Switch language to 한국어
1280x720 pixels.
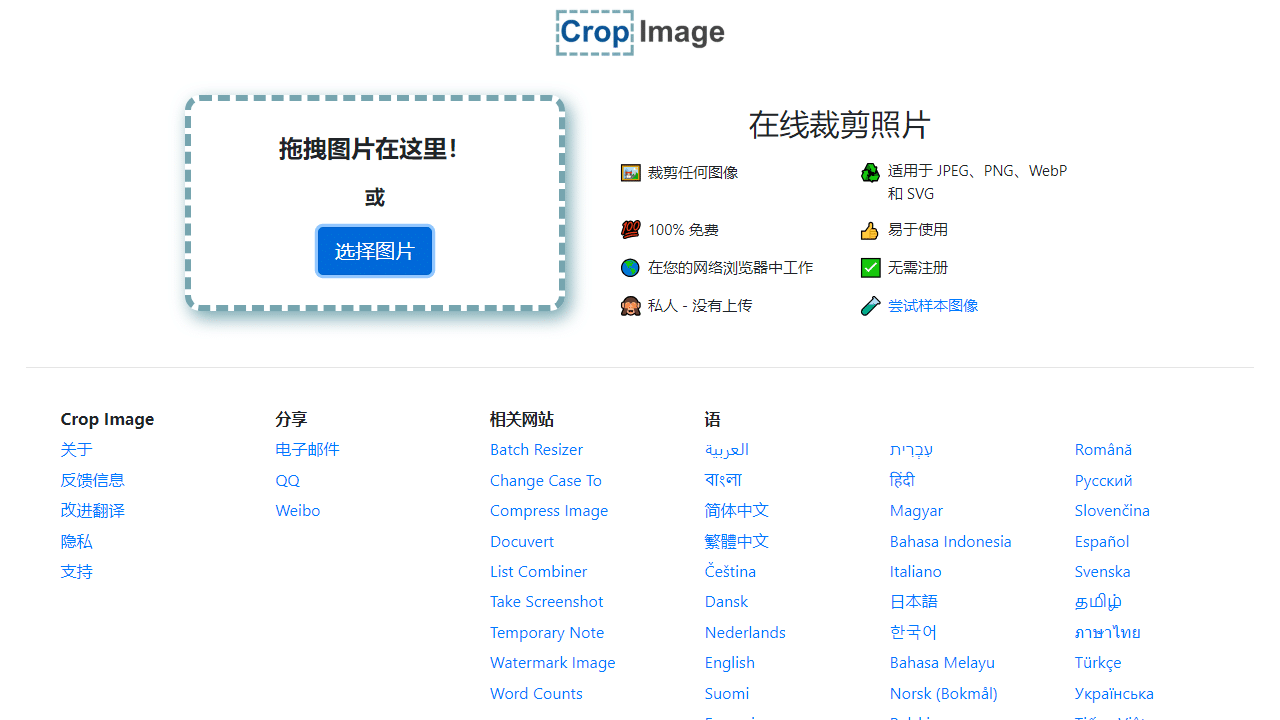[x=913, y=633]
